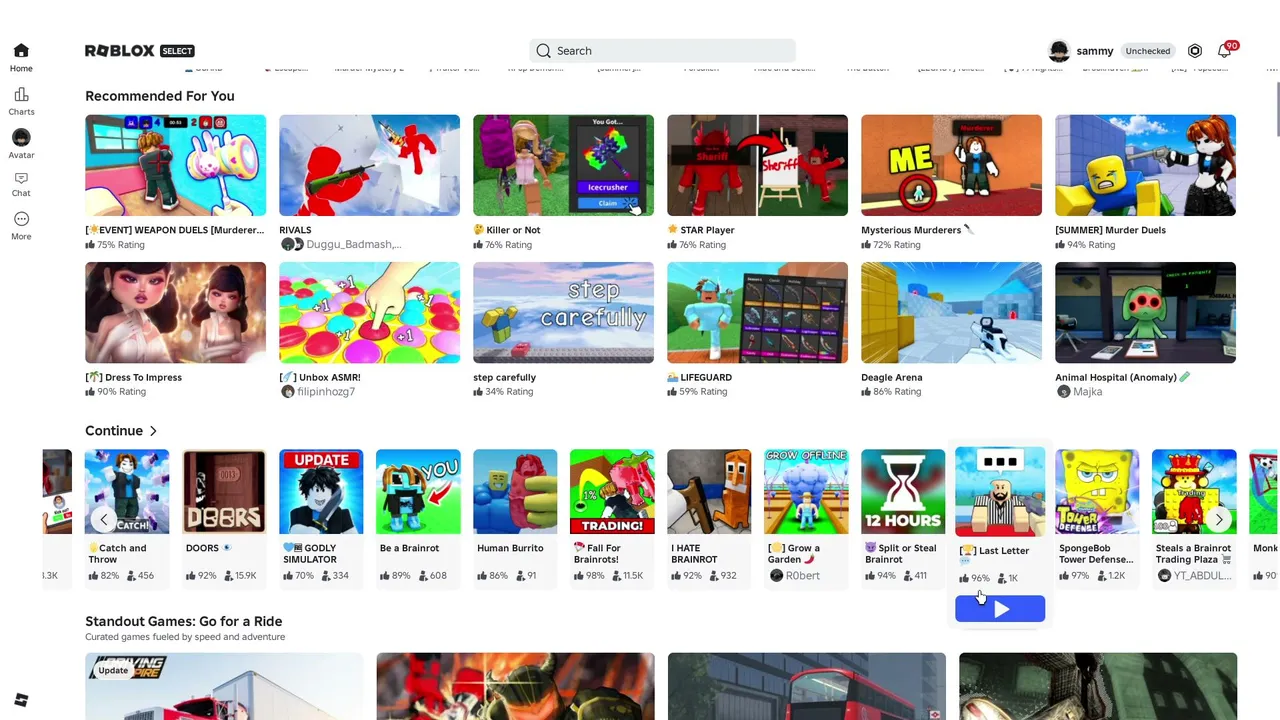Click creator name 'filipinhozg7'
This screenshot has height=720, width=1280.
[325, 392]
